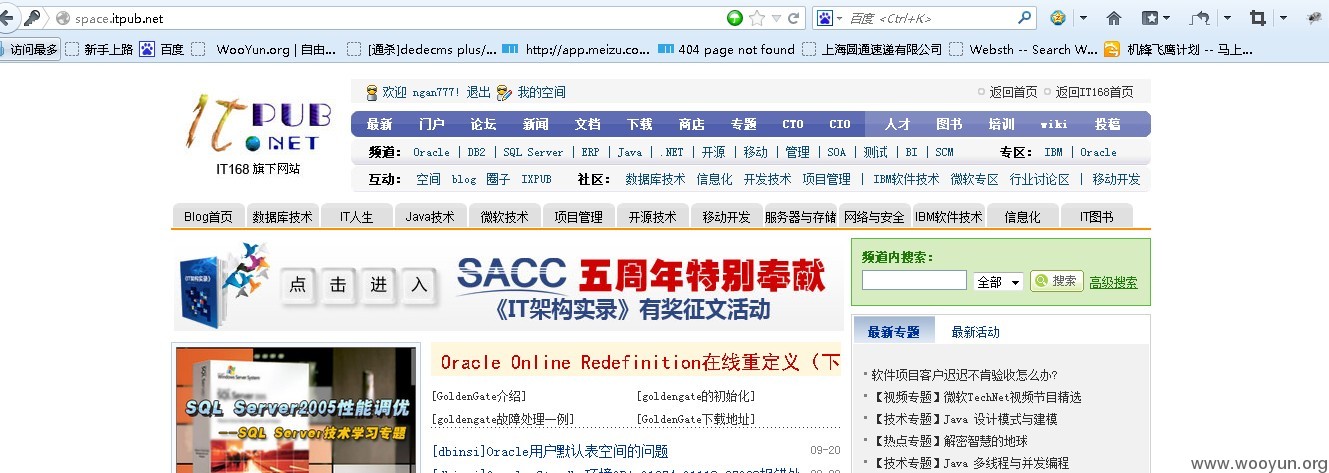The height and width of the screenshot is (473, 1329).
Task: Click the magnifier in the search box
Action: pyautogui.click(x=1025, y=18)
